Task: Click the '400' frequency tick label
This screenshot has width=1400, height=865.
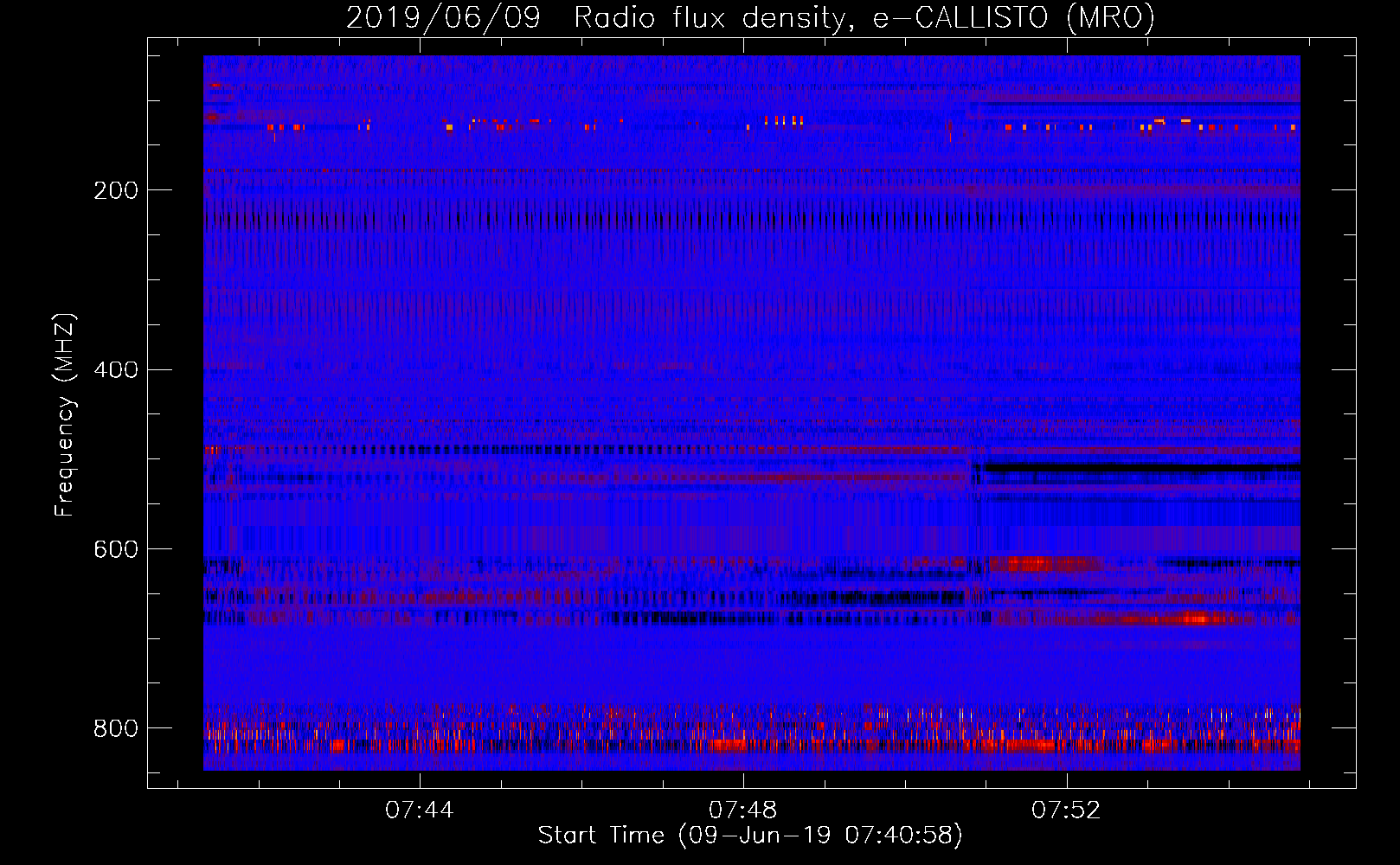Action: (116, 370)
